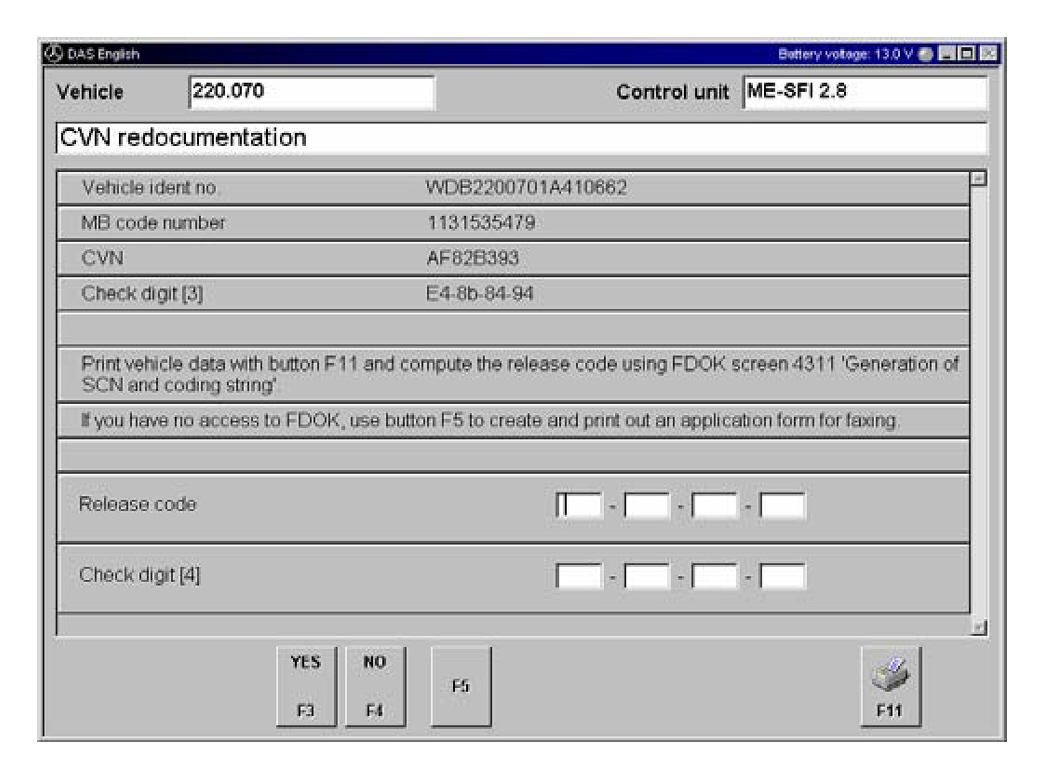
Task: Select the Vehicle ident no. value WDB2200701A410662
Action: click(527, 187)
